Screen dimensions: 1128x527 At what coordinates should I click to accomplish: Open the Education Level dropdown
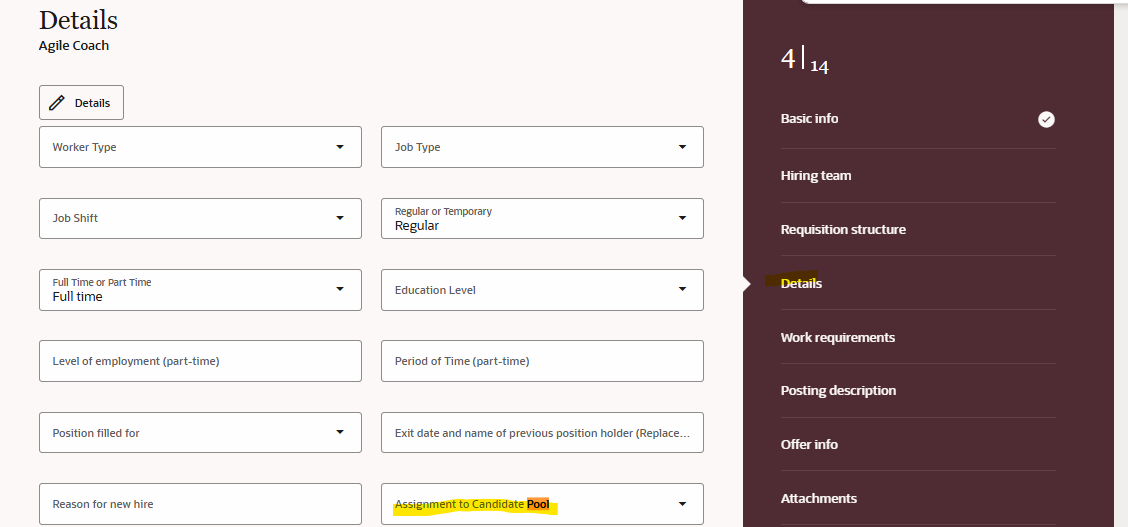pos(542,290)
